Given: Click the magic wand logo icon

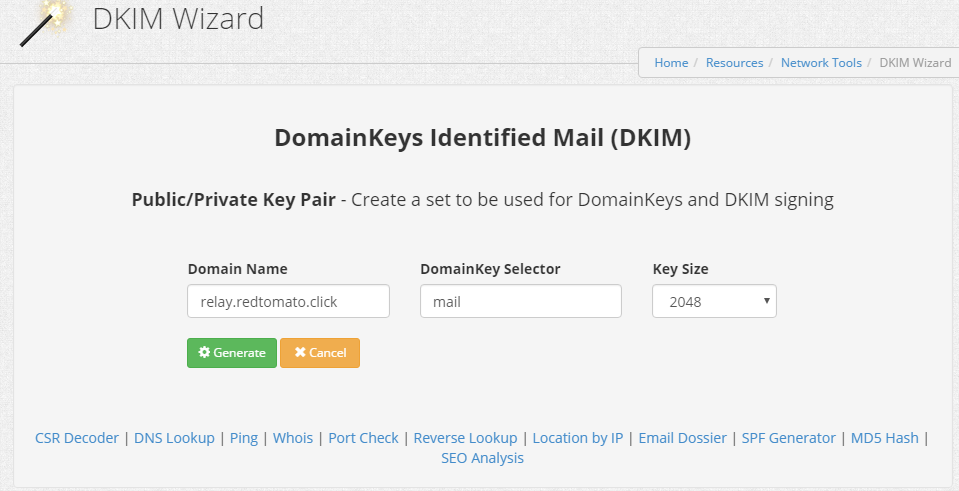Looking at the screenshot, I should tap(44, 23).
